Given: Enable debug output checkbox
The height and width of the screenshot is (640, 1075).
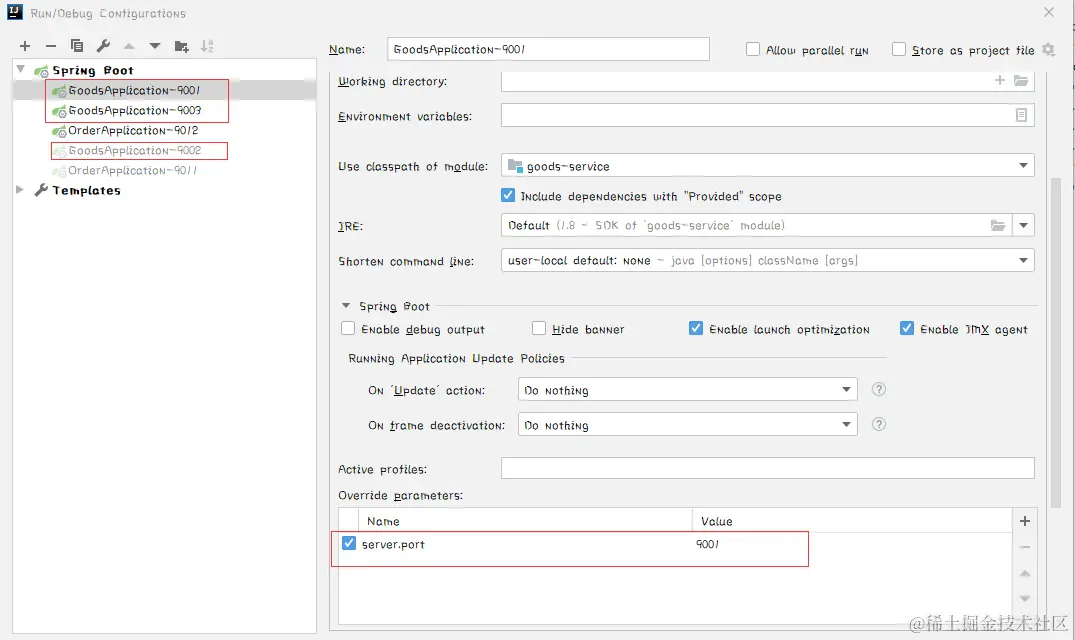Looking at the screenshot, I should (348, 328).
